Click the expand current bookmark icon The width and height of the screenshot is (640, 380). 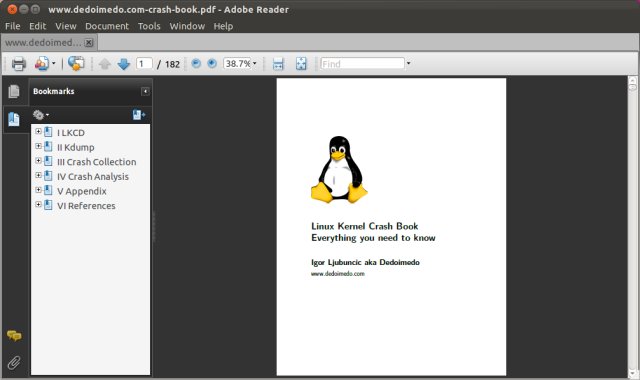pos(138,115)
